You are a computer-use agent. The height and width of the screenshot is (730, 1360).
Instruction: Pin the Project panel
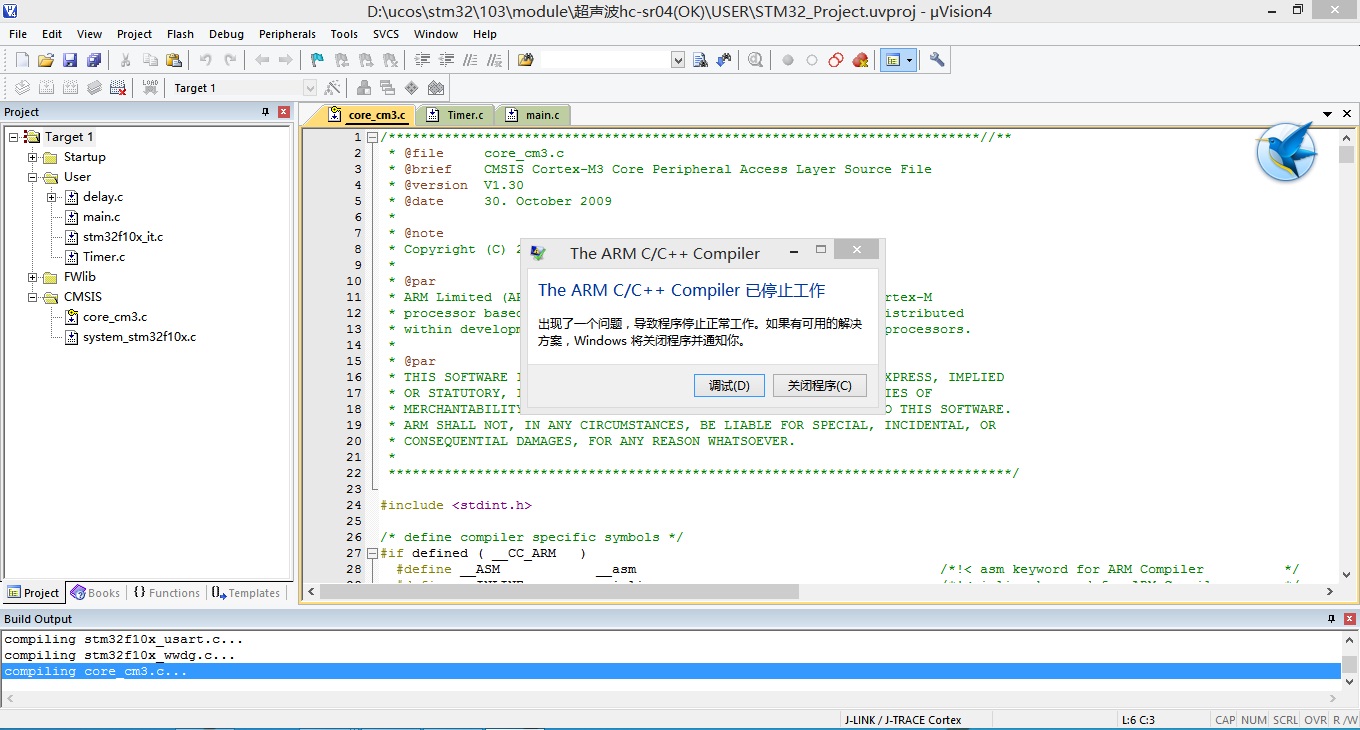pos(266,112)
